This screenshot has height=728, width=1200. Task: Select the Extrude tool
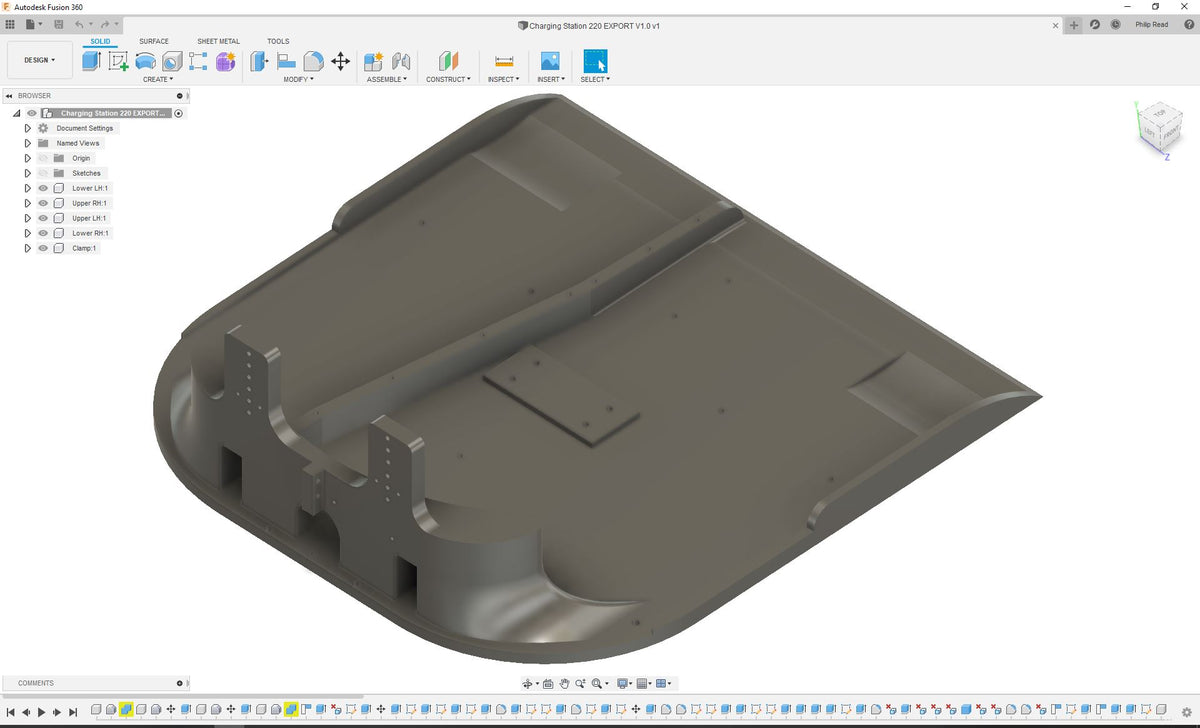[91, 60]
